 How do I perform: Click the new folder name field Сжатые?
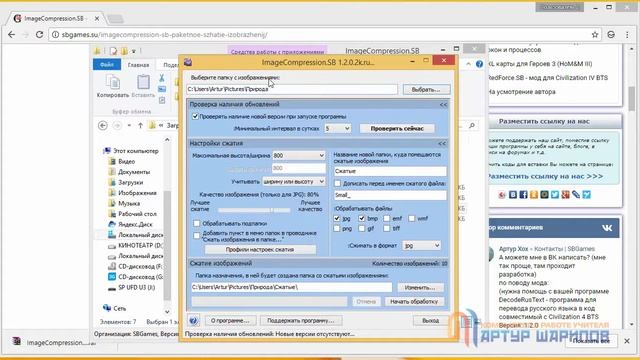(390, 171)
